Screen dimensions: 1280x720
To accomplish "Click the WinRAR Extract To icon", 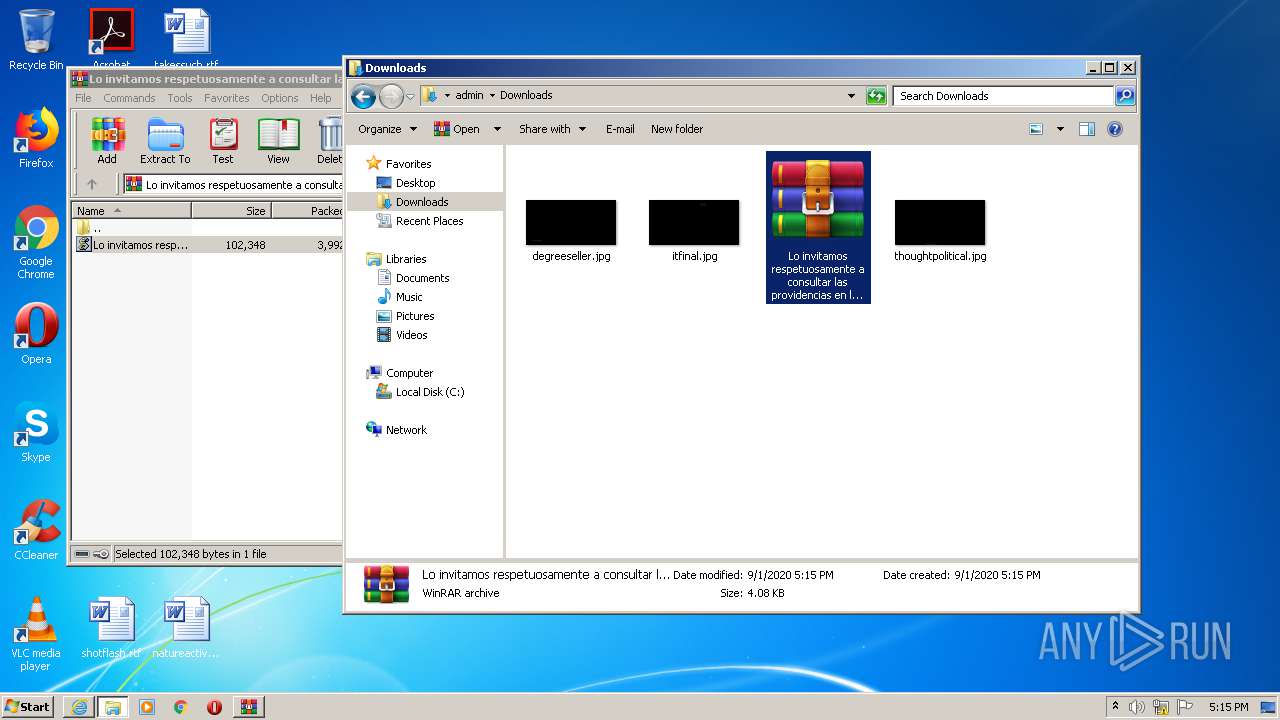I will tap(165, 141).
